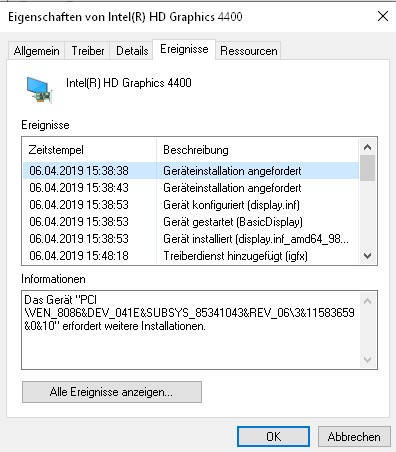Click the Beschreibung column header

[258, 150]
